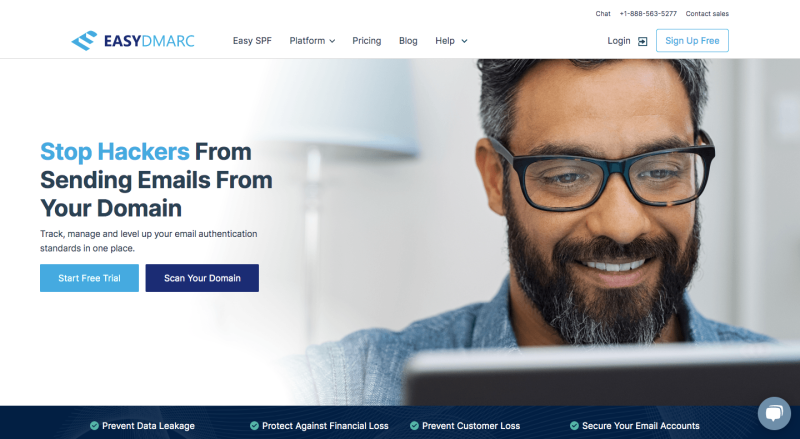
Task: Click the Start Free Trial button
Action: (x=89, y=278)
